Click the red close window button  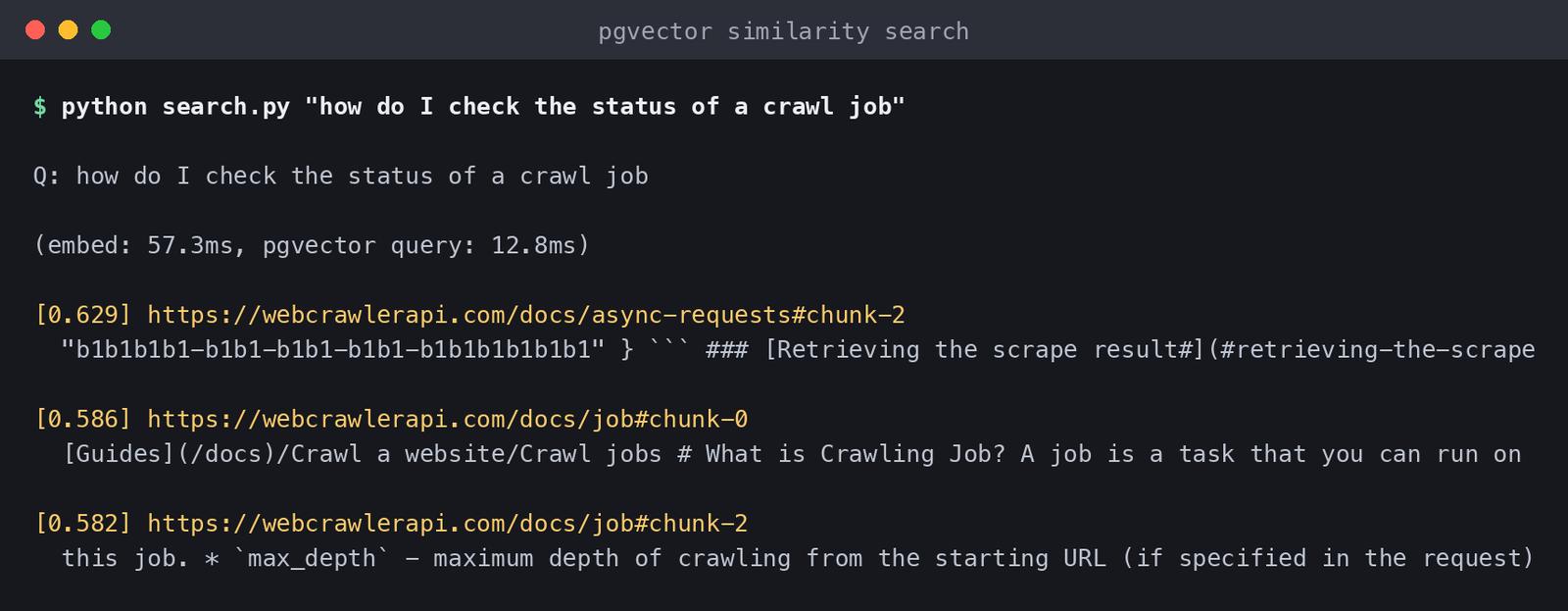35,30
